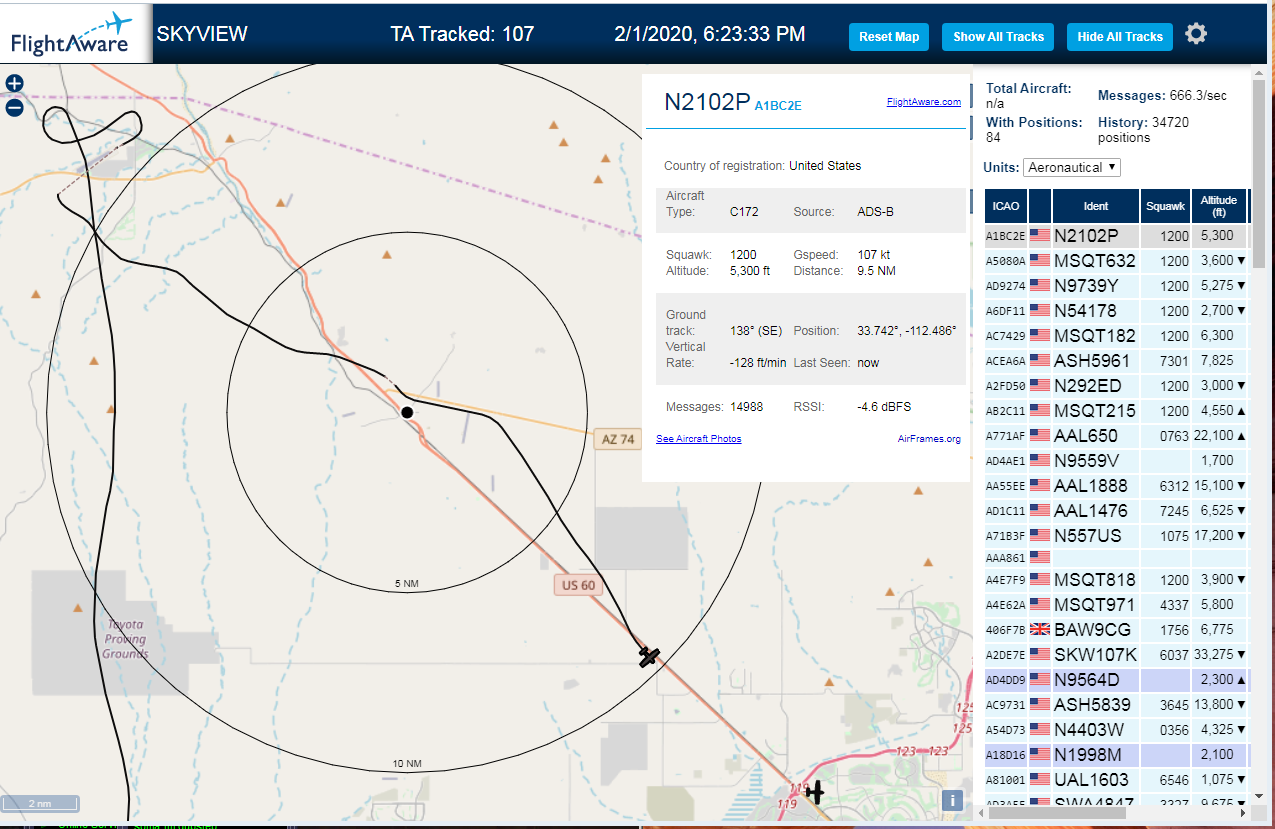Click Hide All Tracks button
Viewport: 1275px width, 829px height.
[1120, 37]
